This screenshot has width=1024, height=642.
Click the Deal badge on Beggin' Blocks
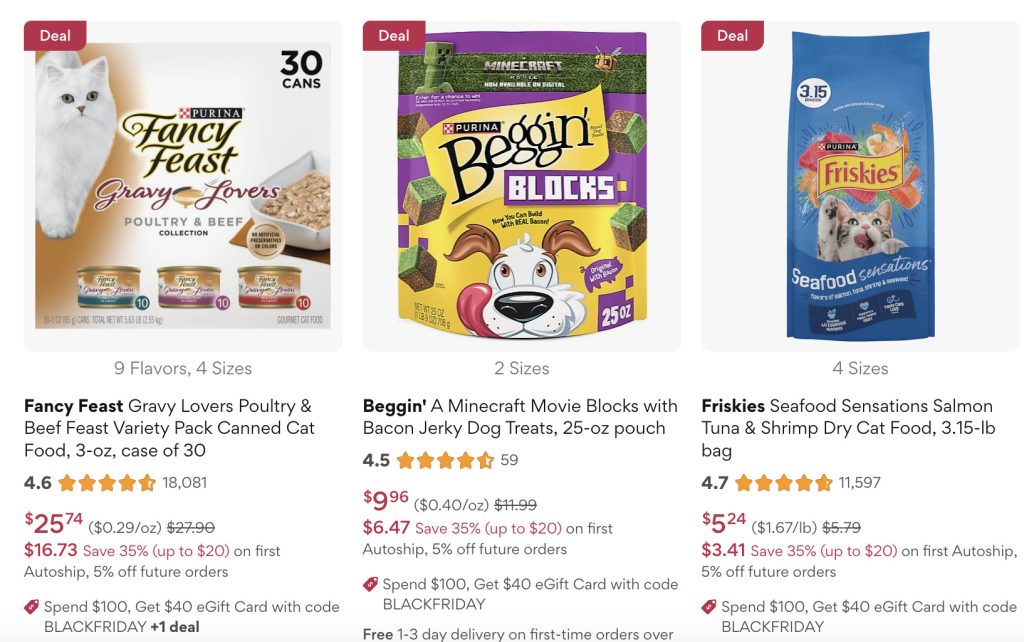click(393, 36)
